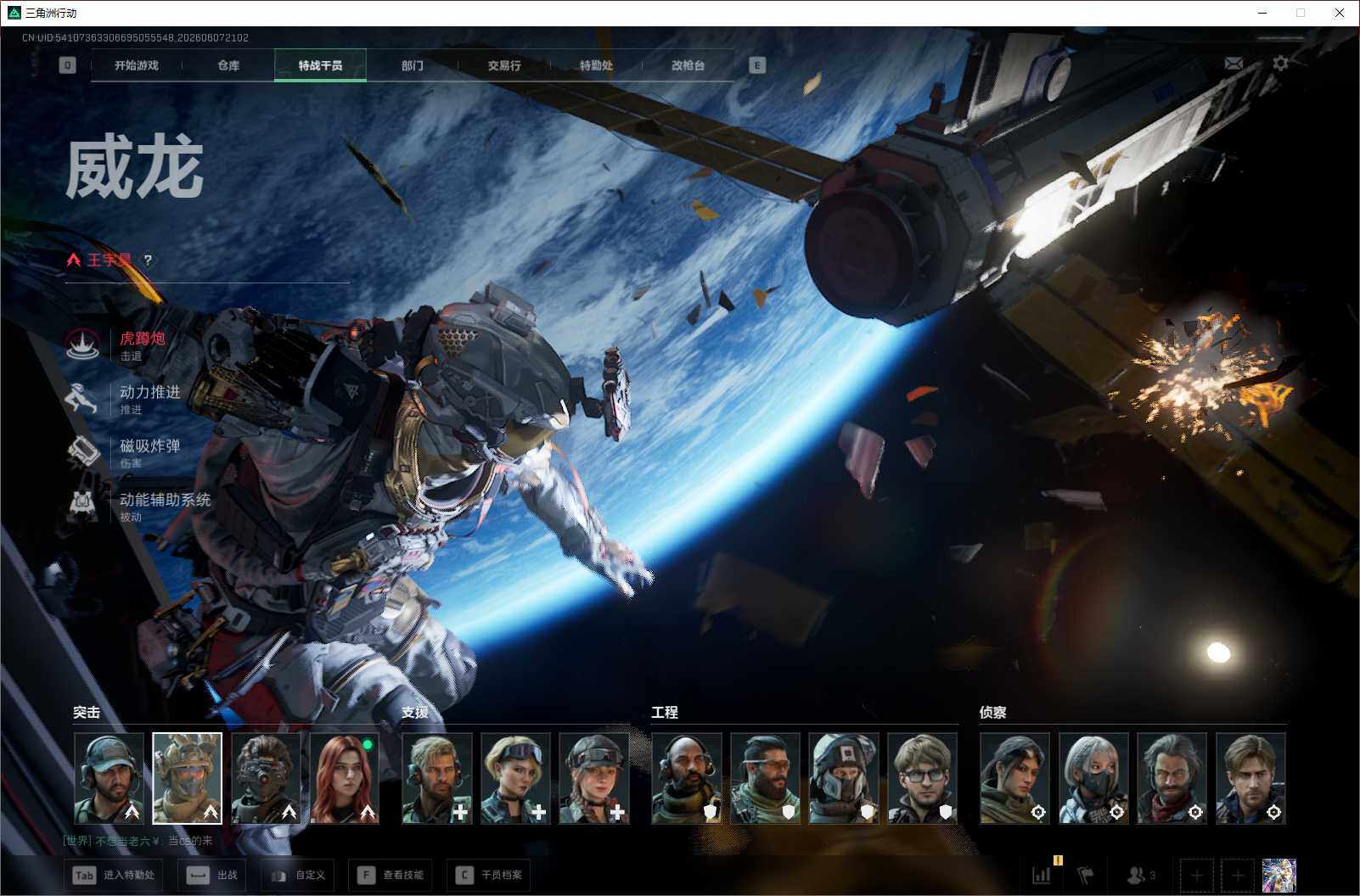
Task: Click the 出战 deploy button
Action: pos(212,875)
